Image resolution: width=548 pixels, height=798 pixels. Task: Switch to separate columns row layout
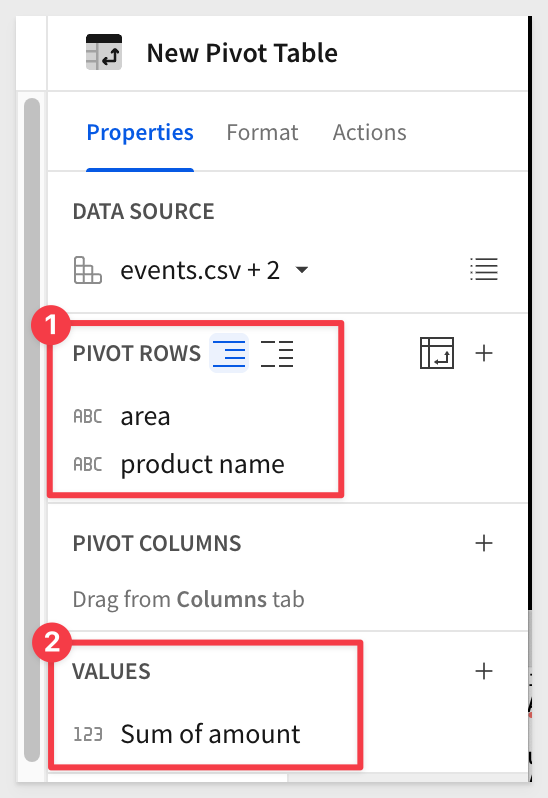tap(277, 353)
